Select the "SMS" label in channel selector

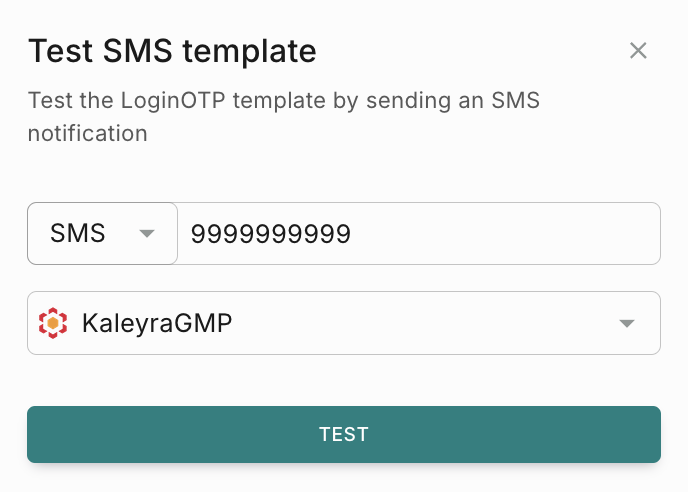click(78, 234)
